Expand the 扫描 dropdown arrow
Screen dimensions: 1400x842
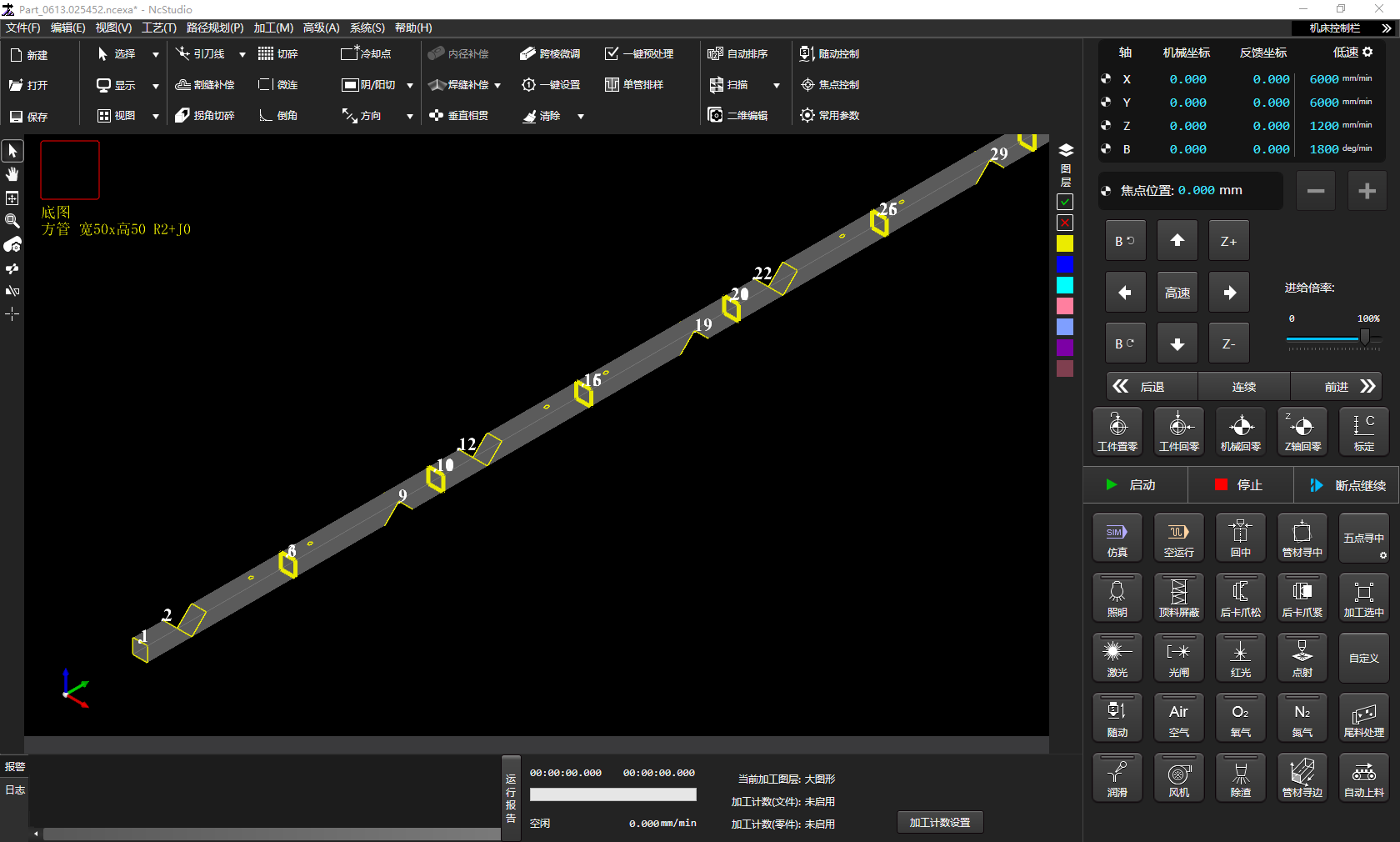click(x=777, y=86)
